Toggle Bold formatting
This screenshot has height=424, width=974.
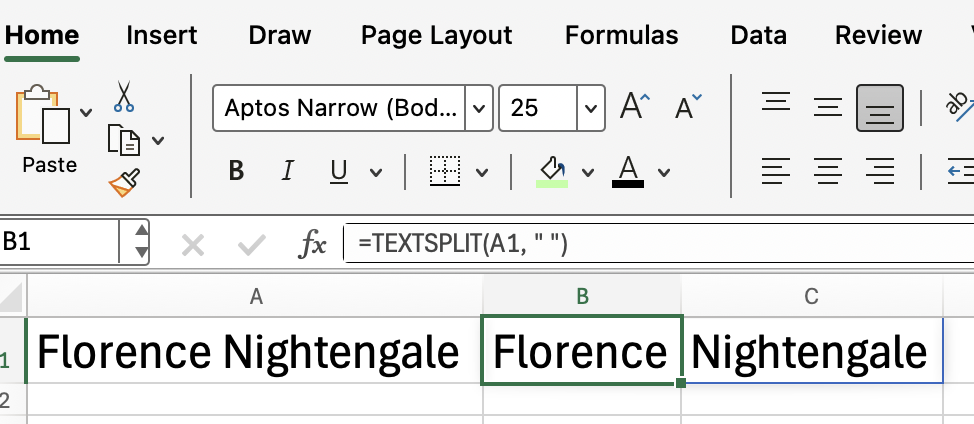pyautogui.click(x=236, y=170)
